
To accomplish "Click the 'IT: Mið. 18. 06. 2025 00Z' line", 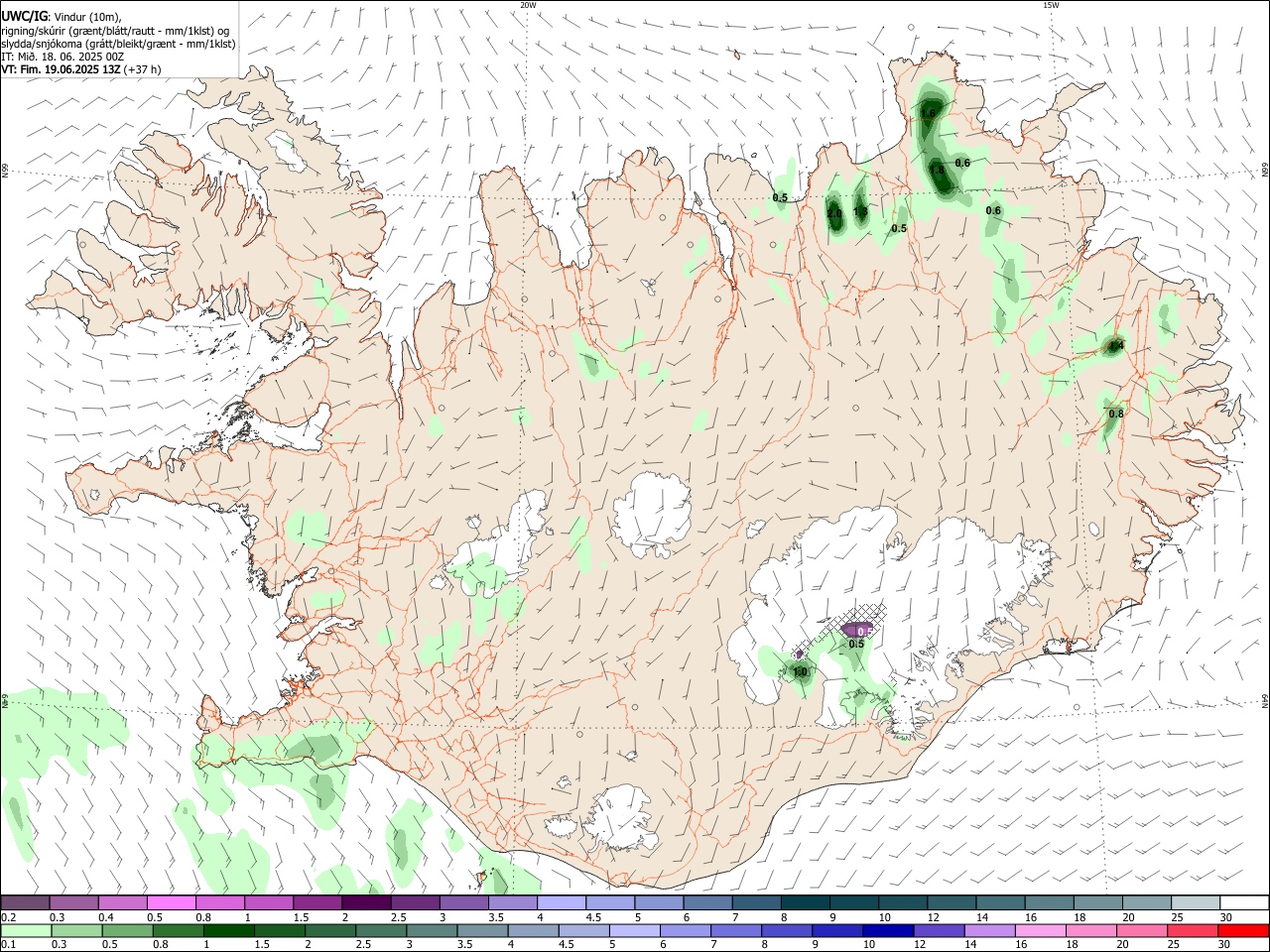I will click(x=63, y=57).
